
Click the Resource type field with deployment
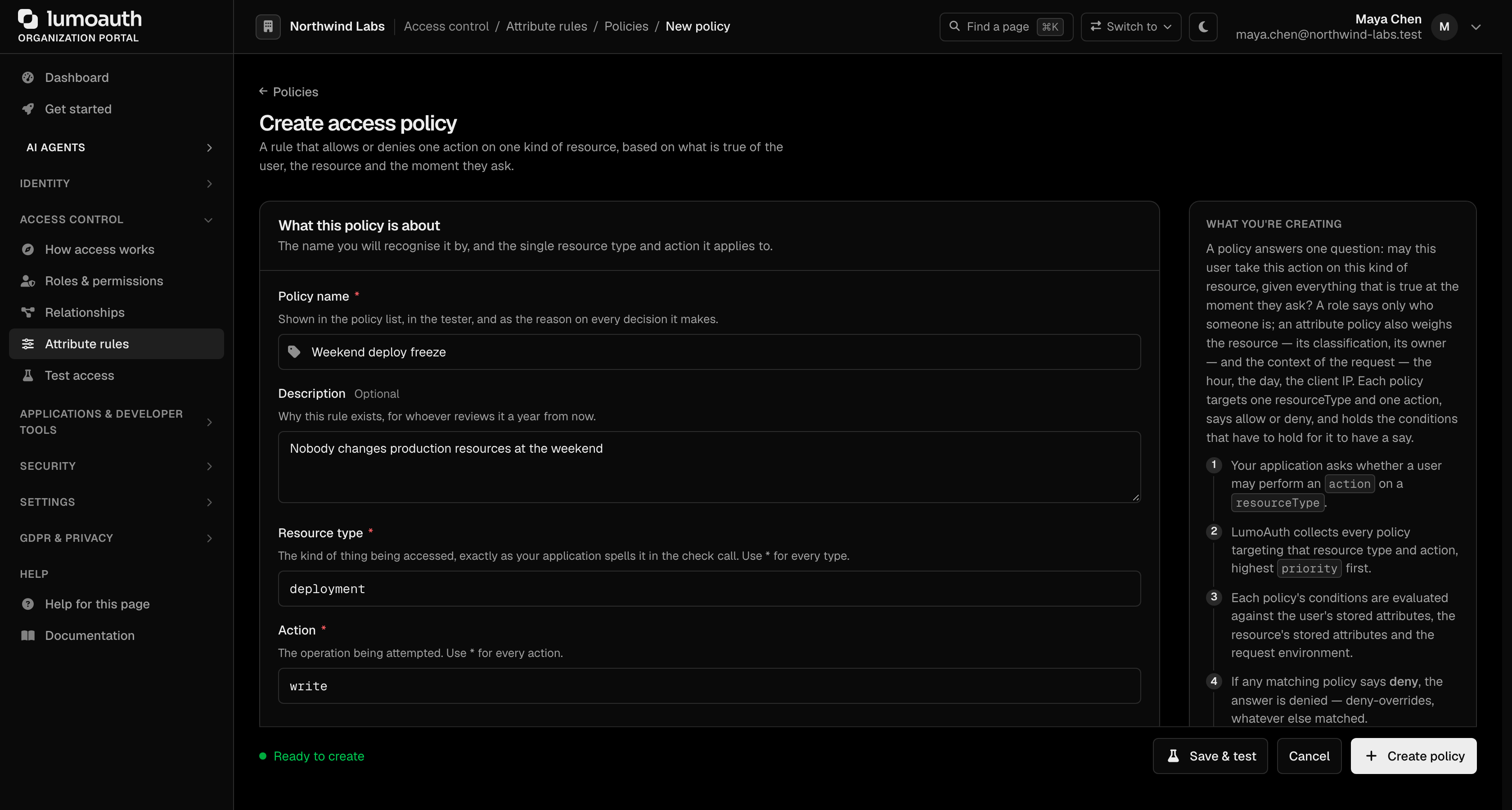709,589
